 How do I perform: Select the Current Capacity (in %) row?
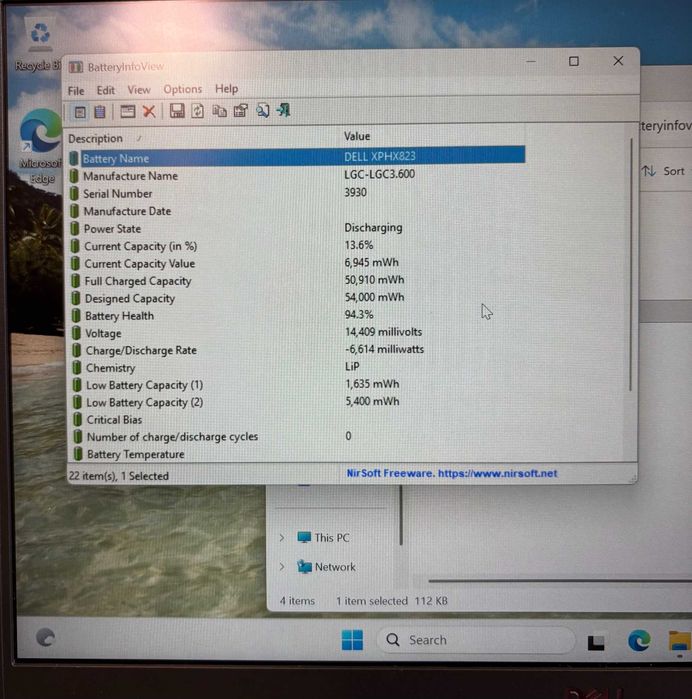[297, 246]
